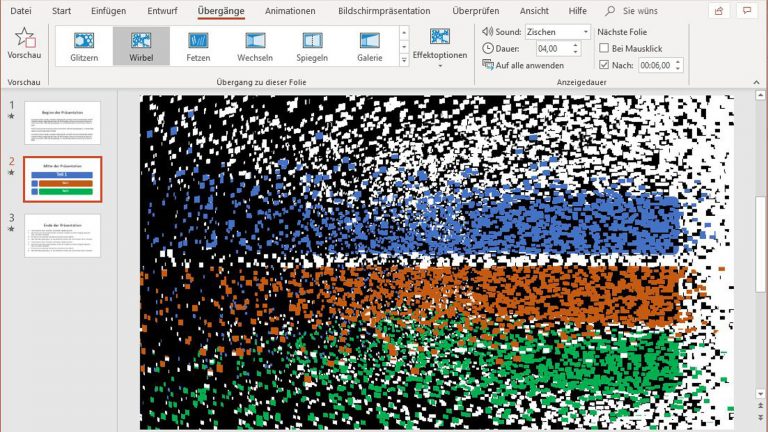This screenshot has height=432, width=768.
Task: Select the Wirbel transition effect
Action: coord(141,46)
